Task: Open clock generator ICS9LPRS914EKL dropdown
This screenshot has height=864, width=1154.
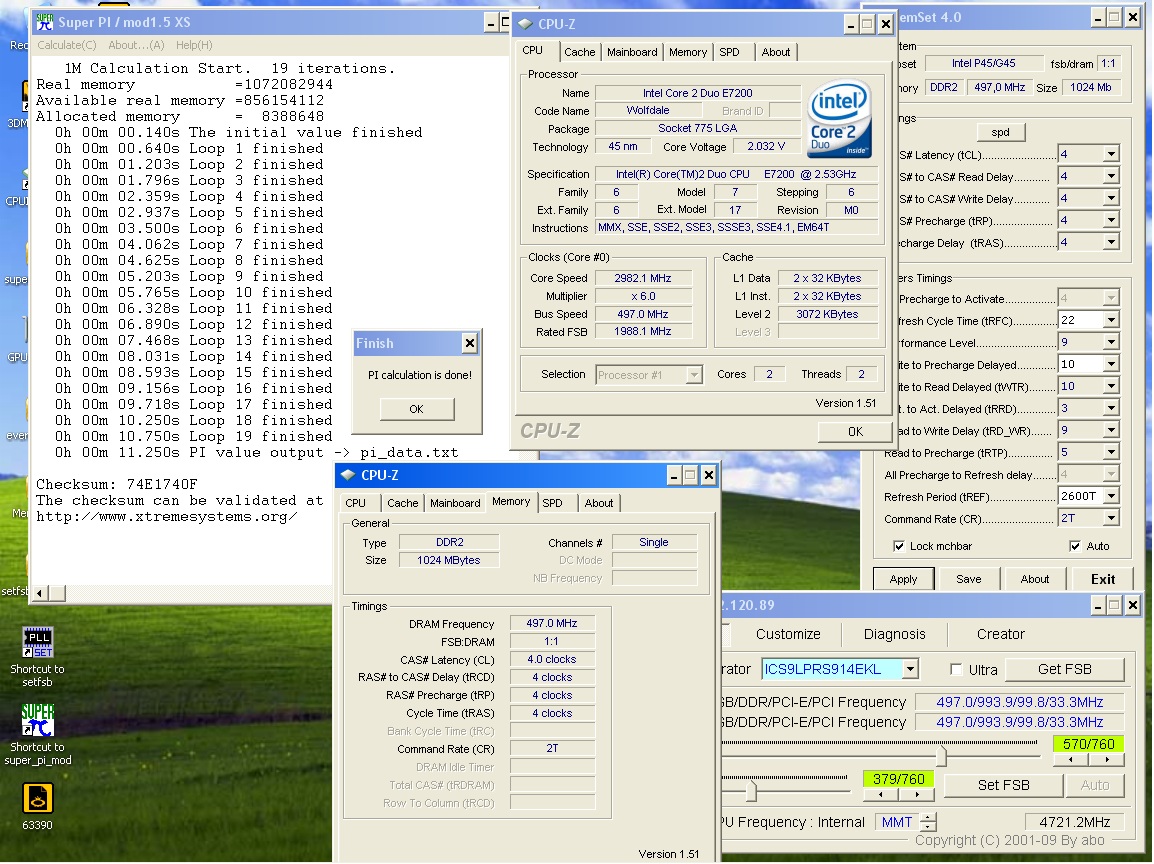Action: 910,669
